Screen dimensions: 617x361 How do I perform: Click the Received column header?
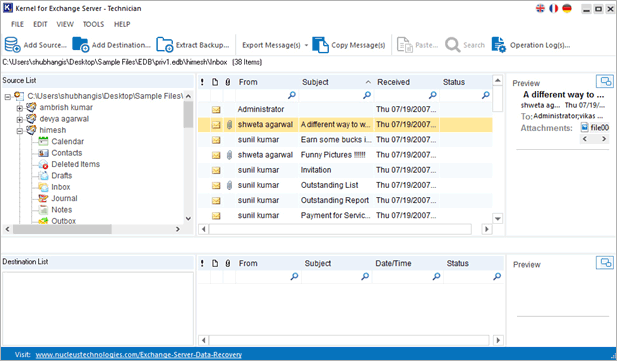tap(406, 82)
